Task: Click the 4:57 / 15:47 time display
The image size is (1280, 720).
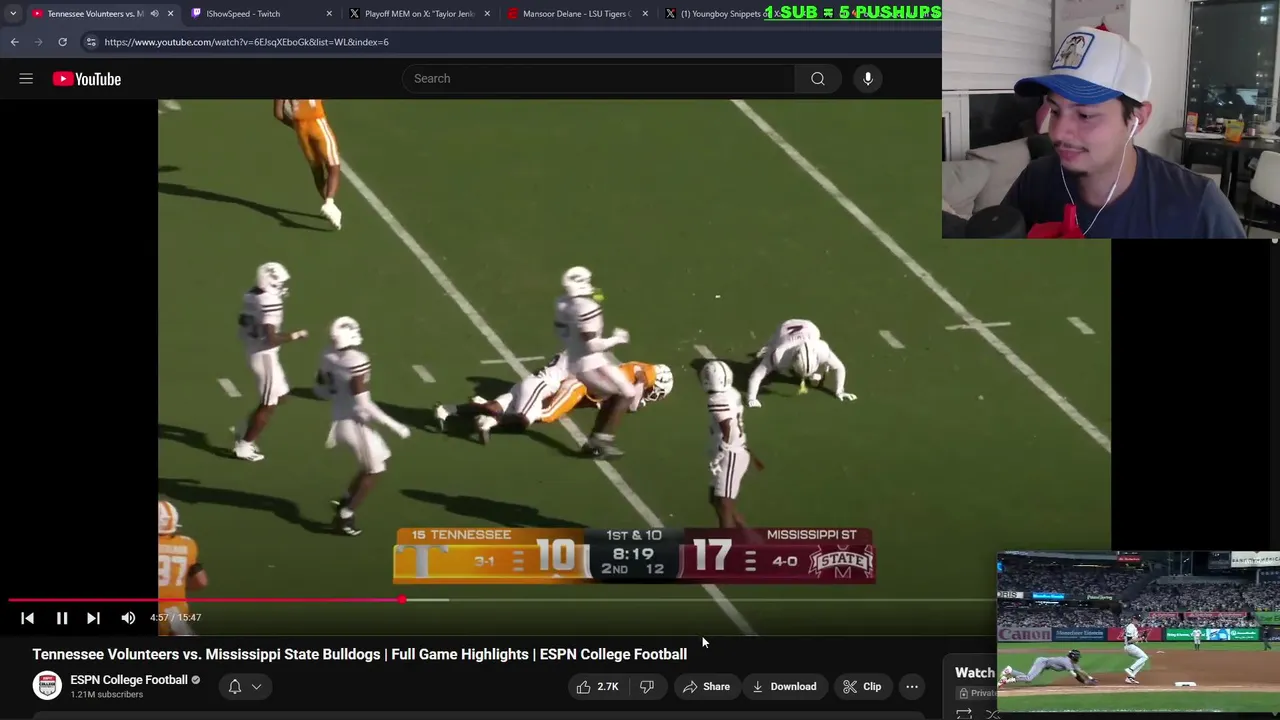Action: [x=176, y=618]
